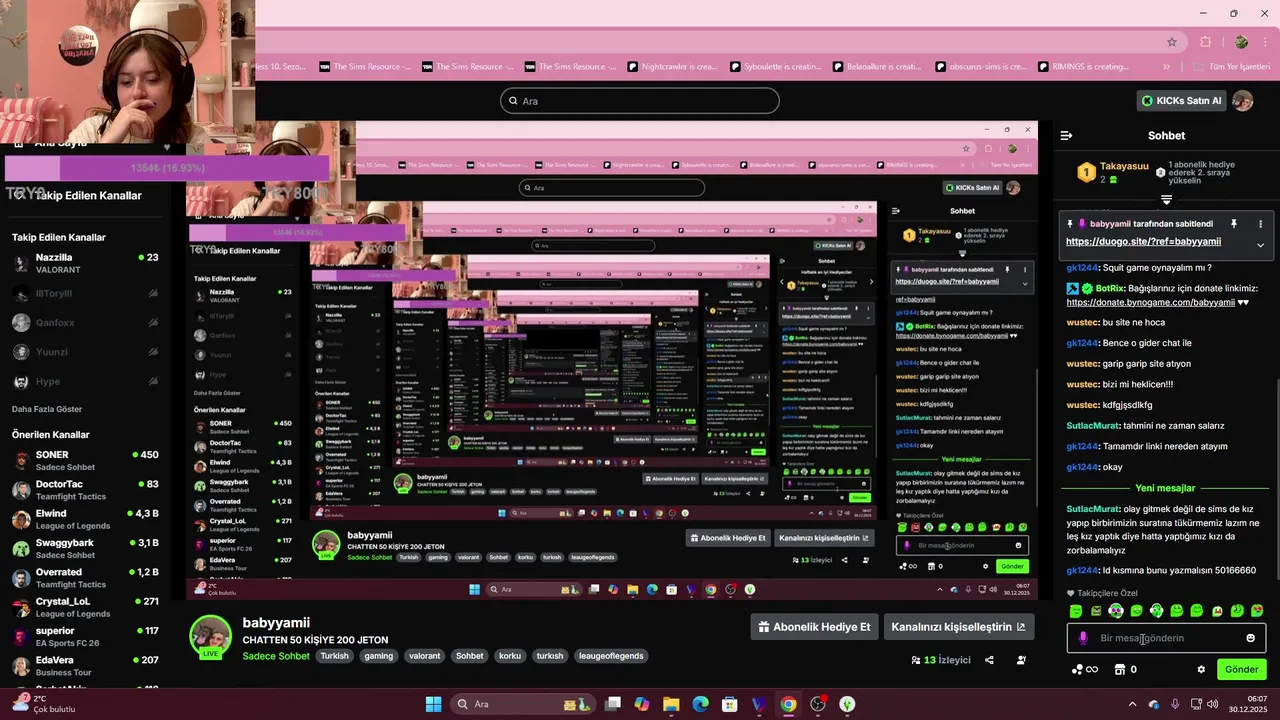
Task: Insert the heart-eyes green emote
Action: [1257, 611]
